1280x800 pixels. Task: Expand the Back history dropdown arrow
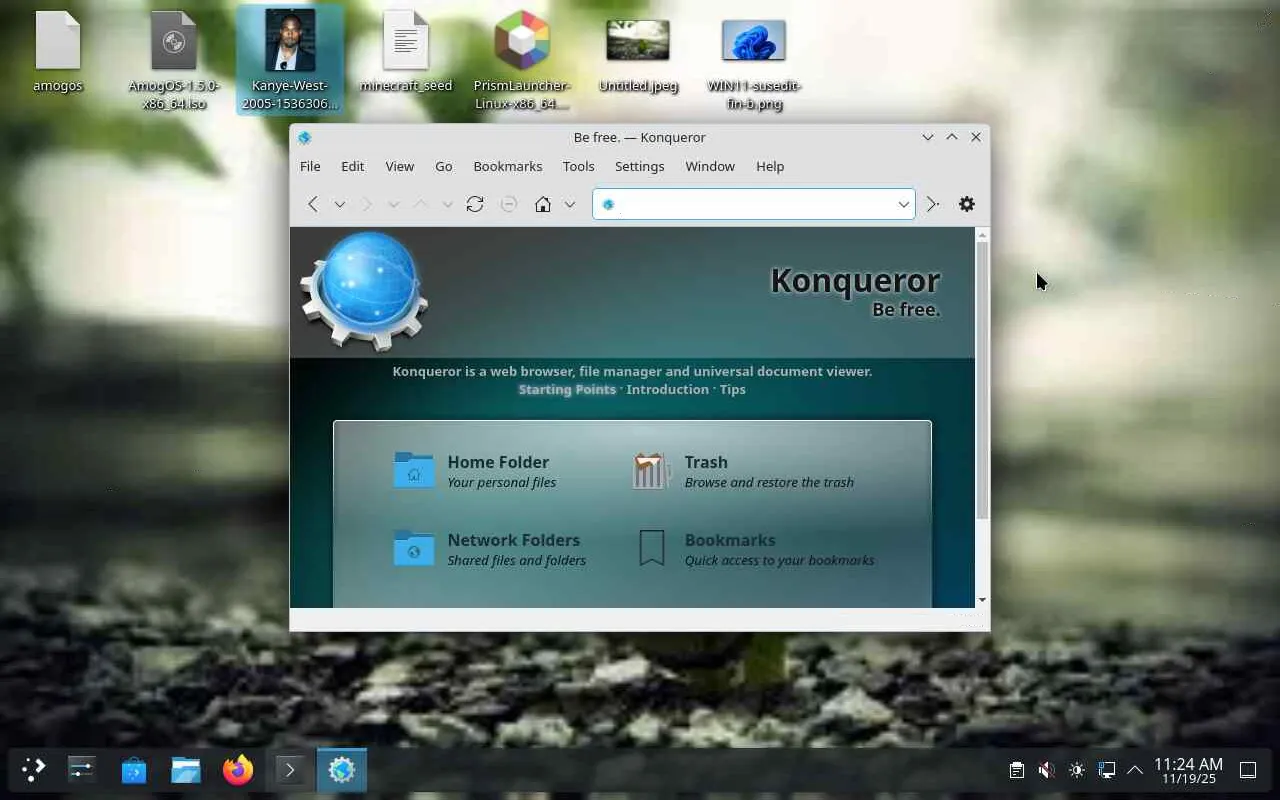click(x=340, y=204)
